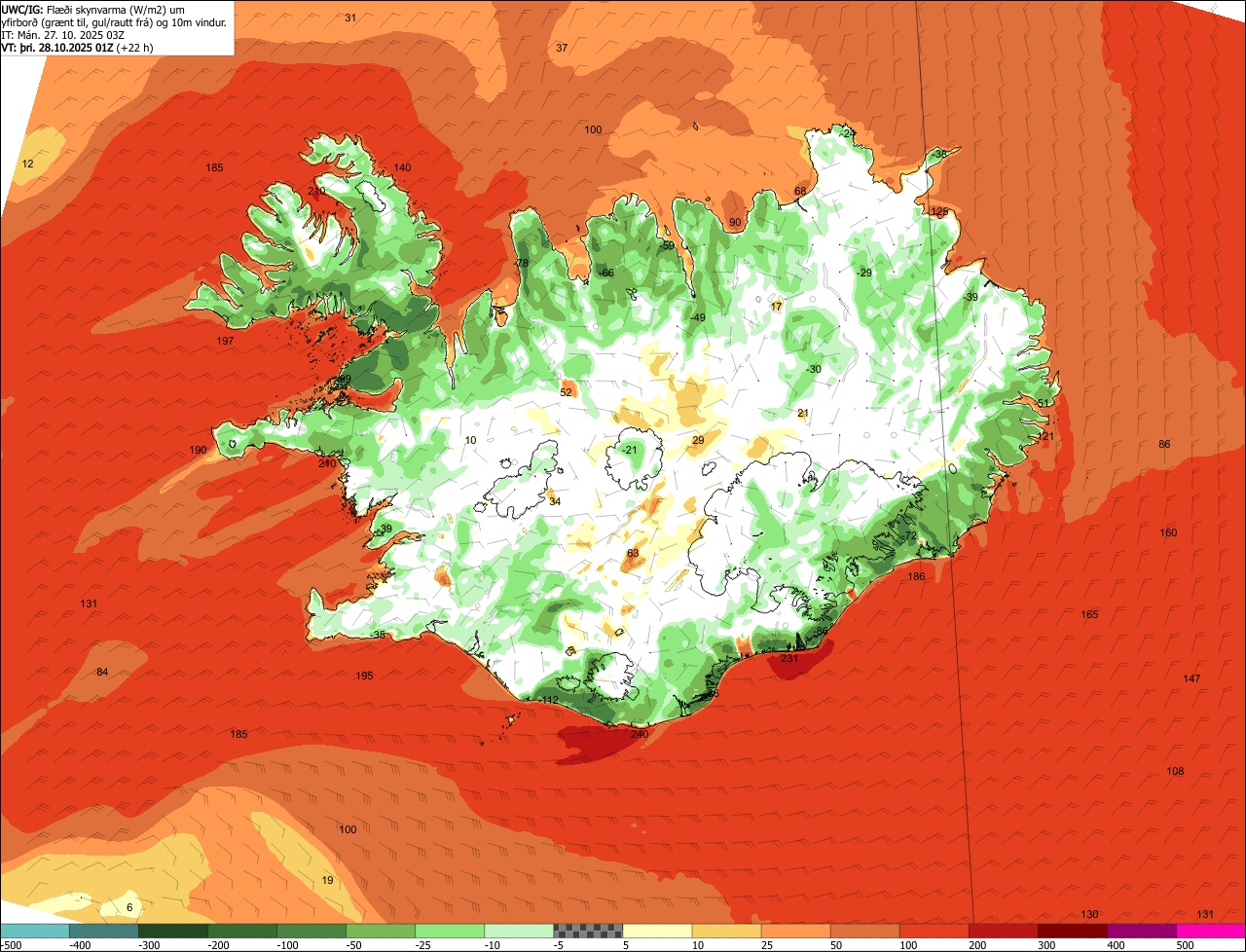Click the map value '197'
Screen dimensions: 1246x952
click(226, 341)
